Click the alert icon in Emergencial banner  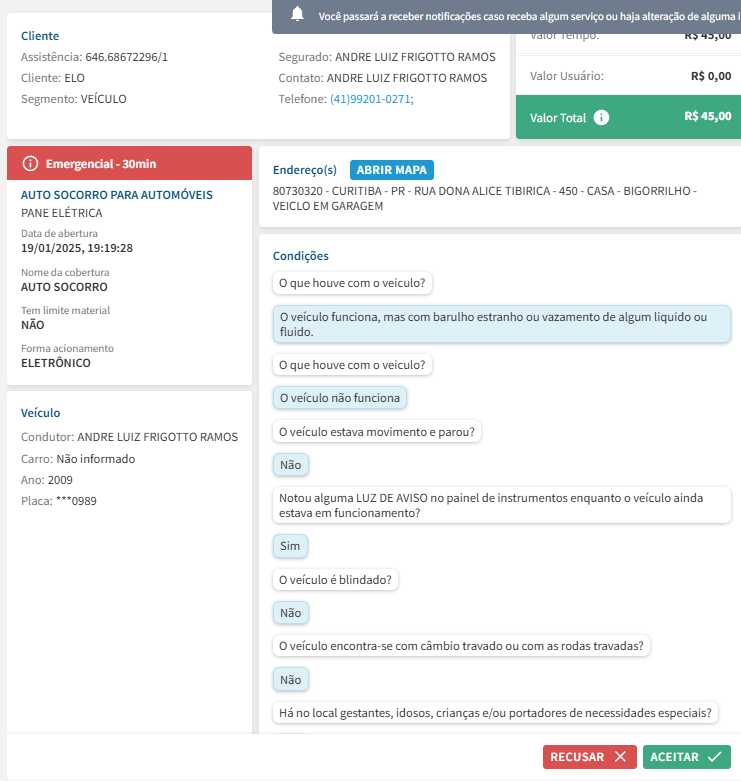30,164
